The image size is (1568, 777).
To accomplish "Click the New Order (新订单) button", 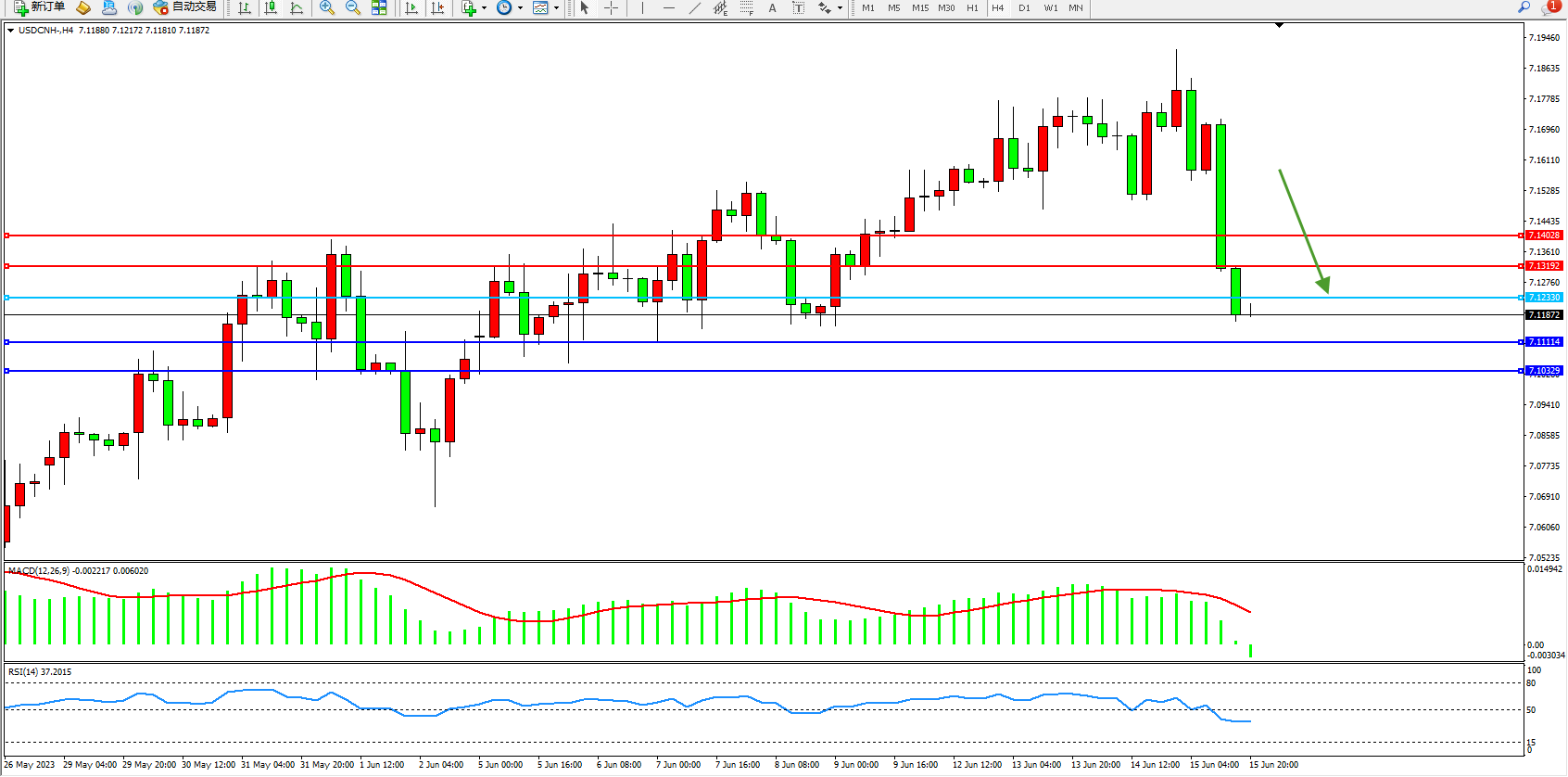I will pos(39,7).
